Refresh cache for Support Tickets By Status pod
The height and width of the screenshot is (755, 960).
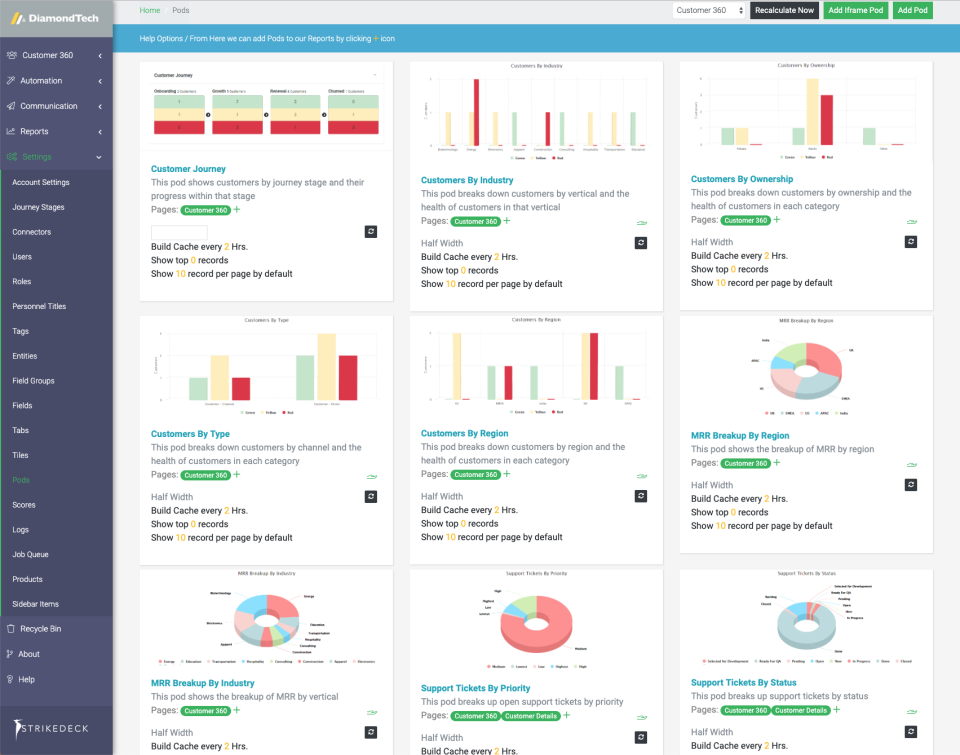(x=911, y=731)
